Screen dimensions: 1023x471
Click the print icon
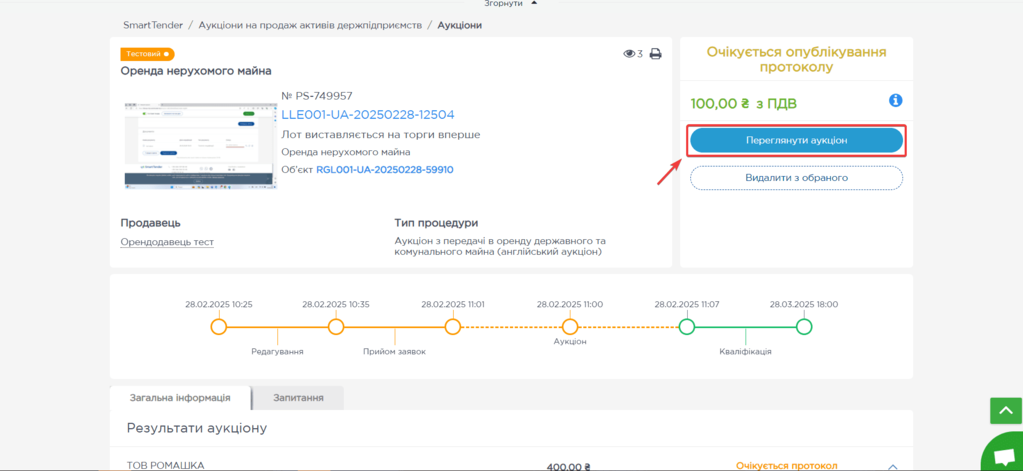pyautogui.click(x=656, y=54)
